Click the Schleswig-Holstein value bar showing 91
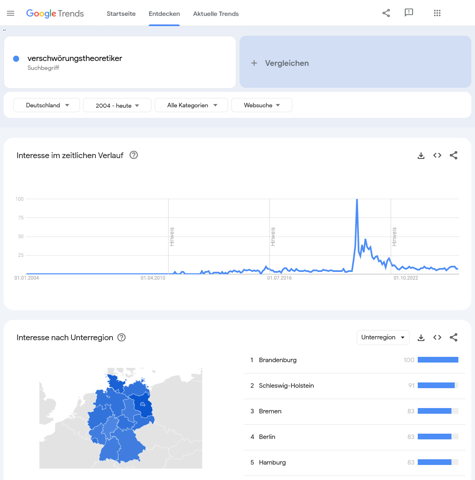Image resolution: width=475 pixels, height=480 pixels. (x=438, y=385)
